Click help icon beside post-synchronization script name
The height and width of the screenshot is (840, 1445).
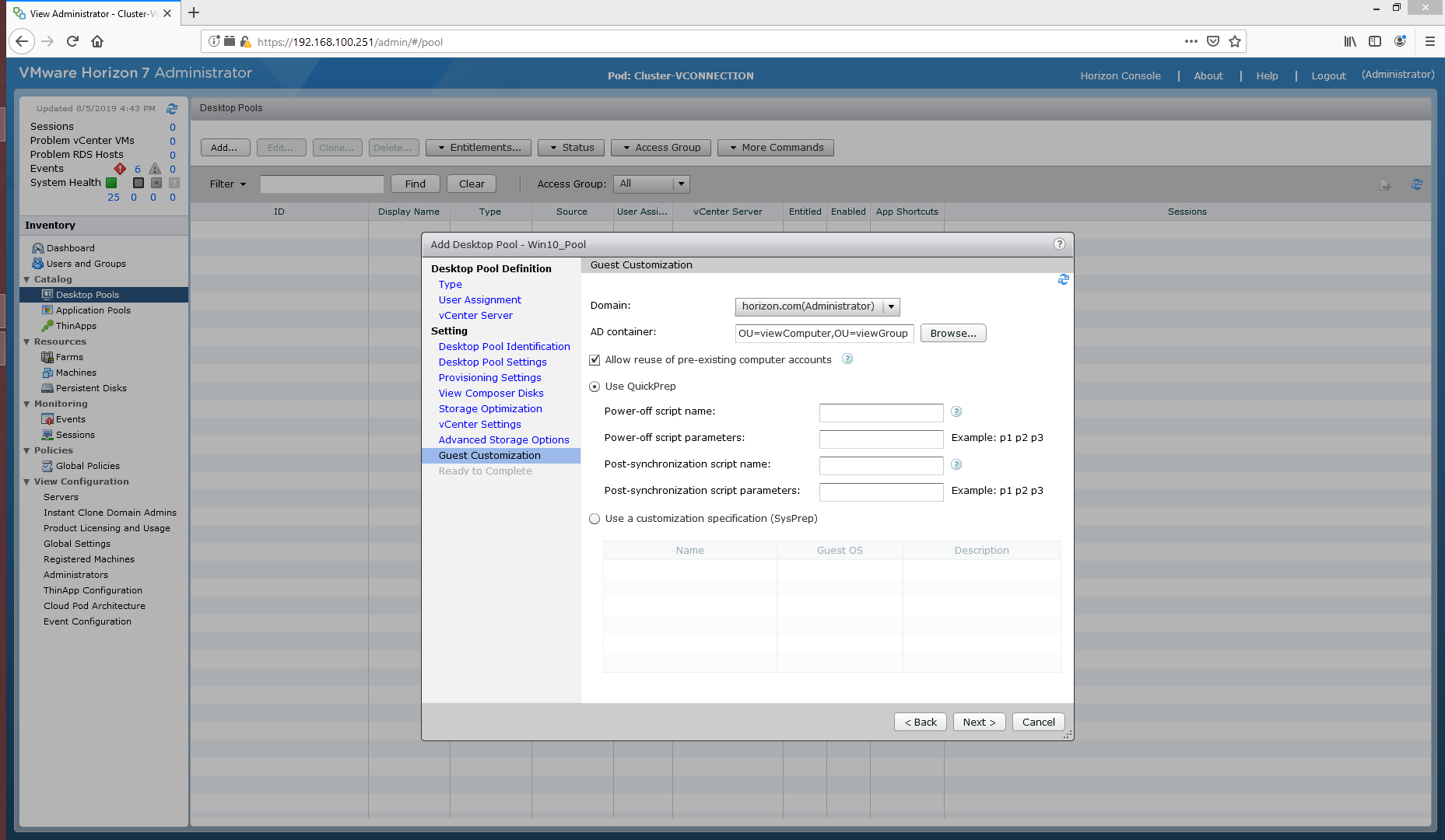[x=956, y=464]
